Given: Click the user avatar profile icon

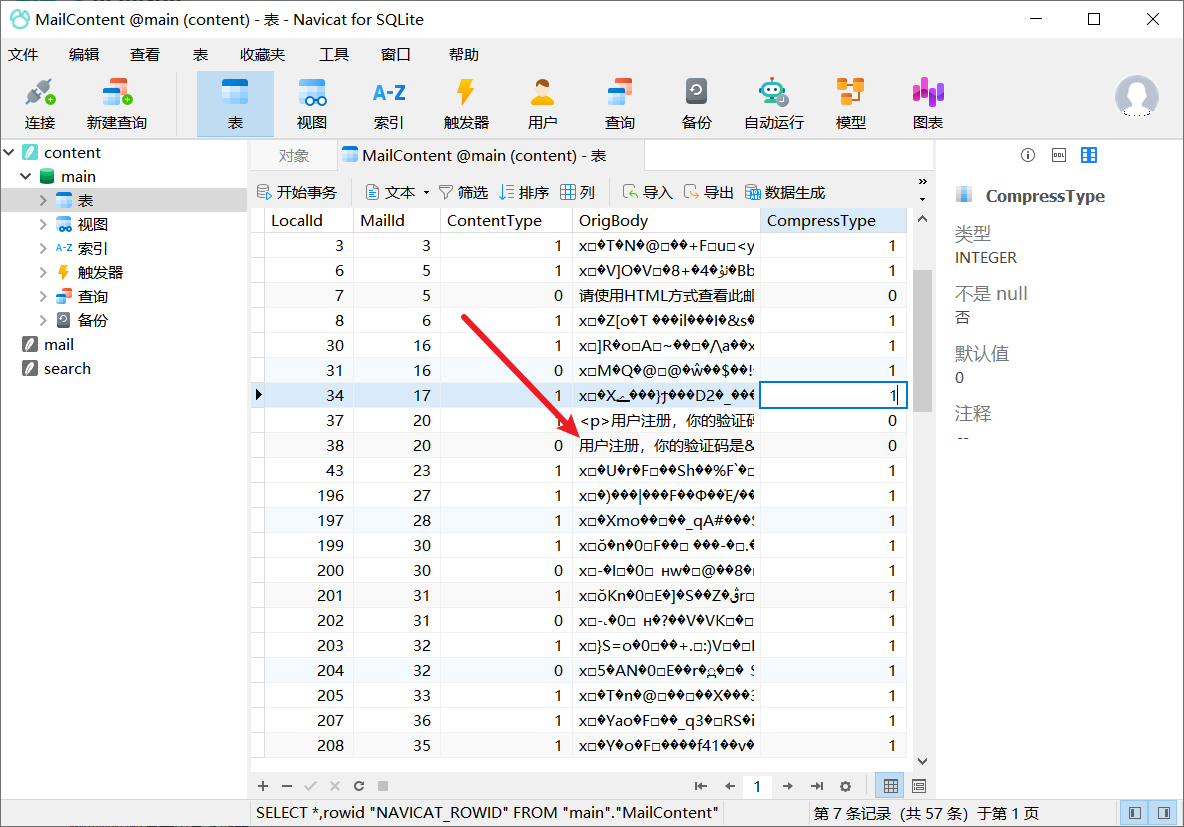Looking at the screenshot, I should tap(1136, 97).
